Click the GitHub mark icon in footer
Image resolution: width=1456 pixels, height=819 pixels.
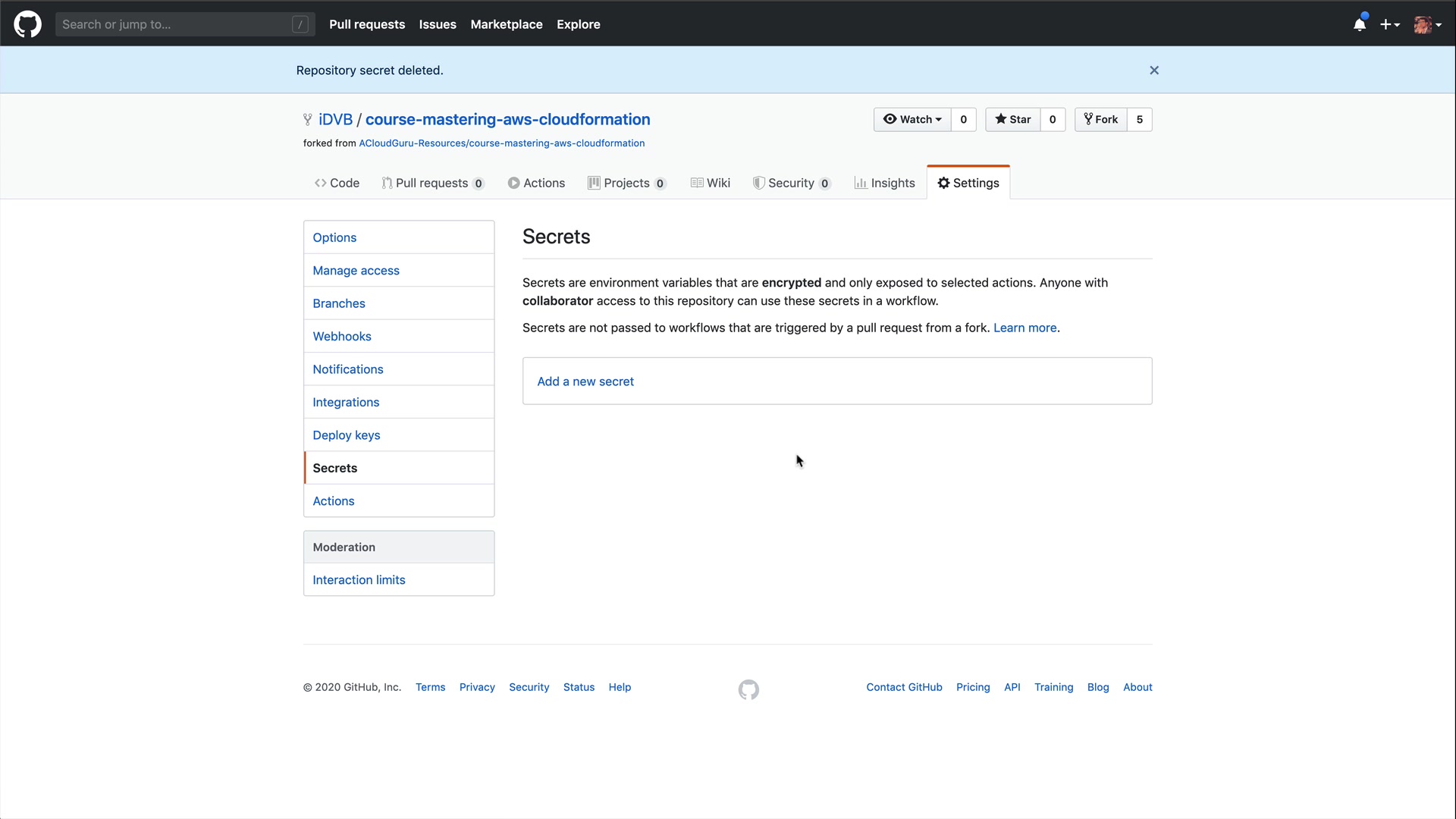click(x=748, y=689)
